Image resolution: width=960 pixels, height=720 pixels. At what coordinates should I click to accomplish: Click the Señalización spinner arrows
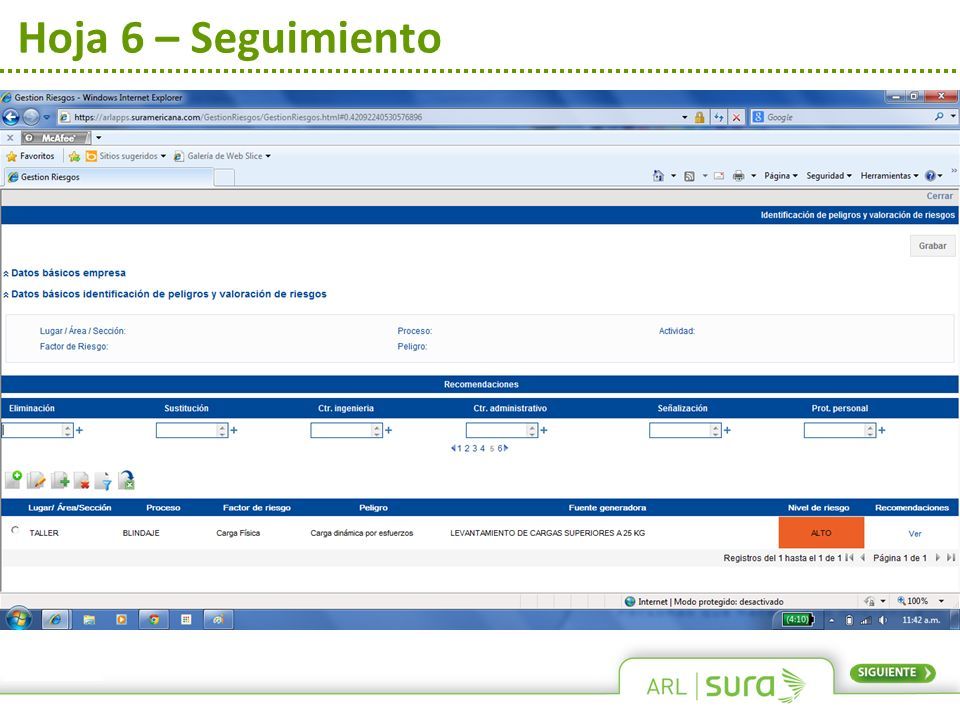(716, 430)
